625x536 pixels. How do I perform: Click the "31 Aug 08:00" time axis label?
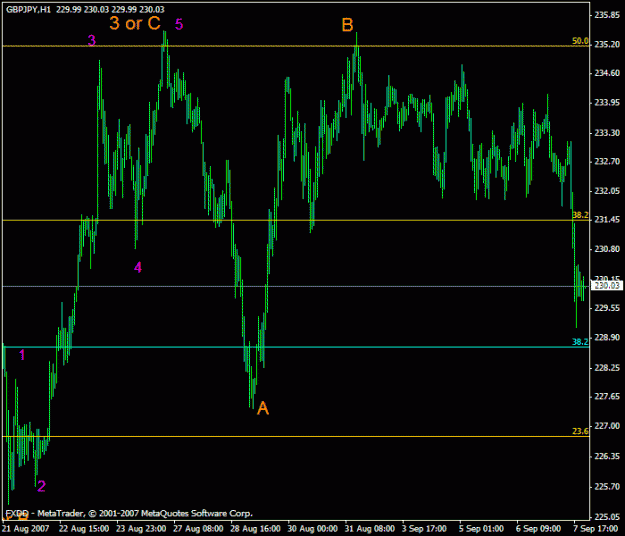point(369,529)
